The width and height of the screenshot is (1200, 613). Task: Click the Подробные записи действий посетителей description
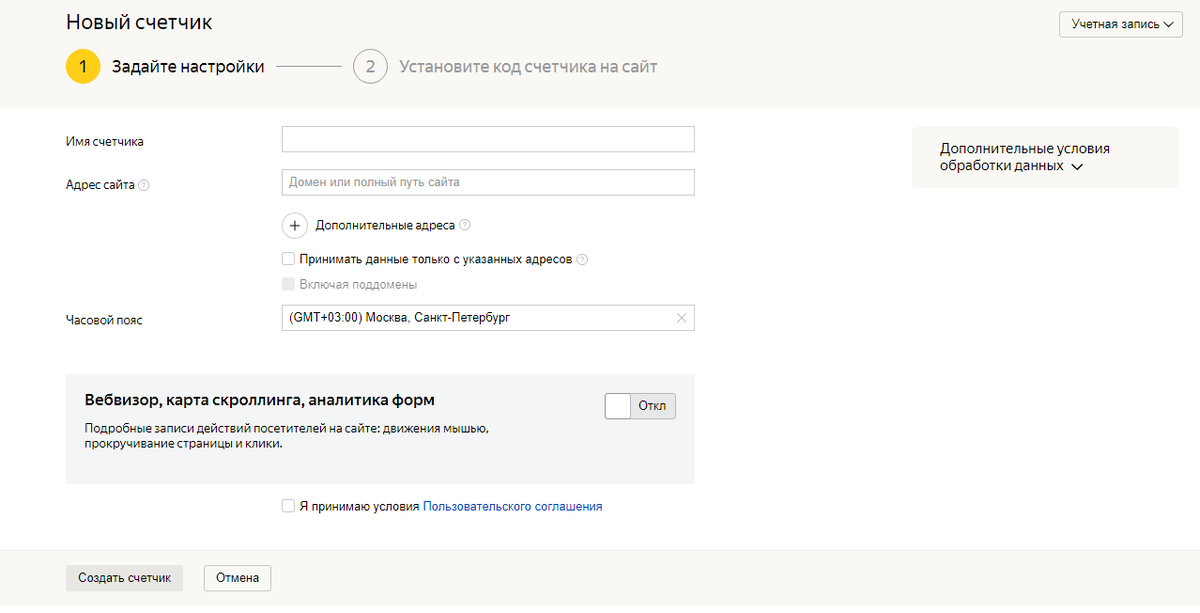pyautogui.click(x=286, y=436)
